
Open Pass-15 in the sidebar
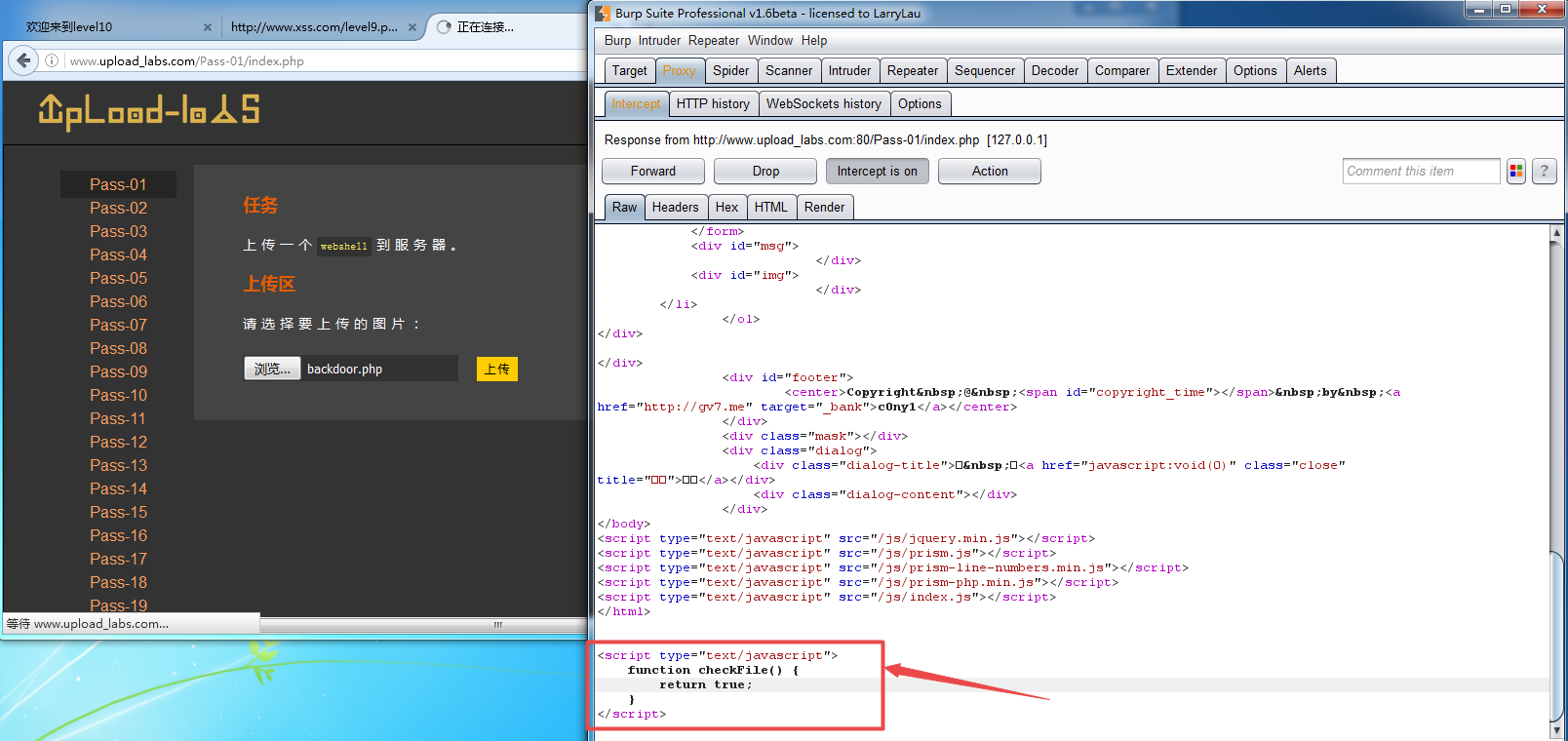coord(118,512)
